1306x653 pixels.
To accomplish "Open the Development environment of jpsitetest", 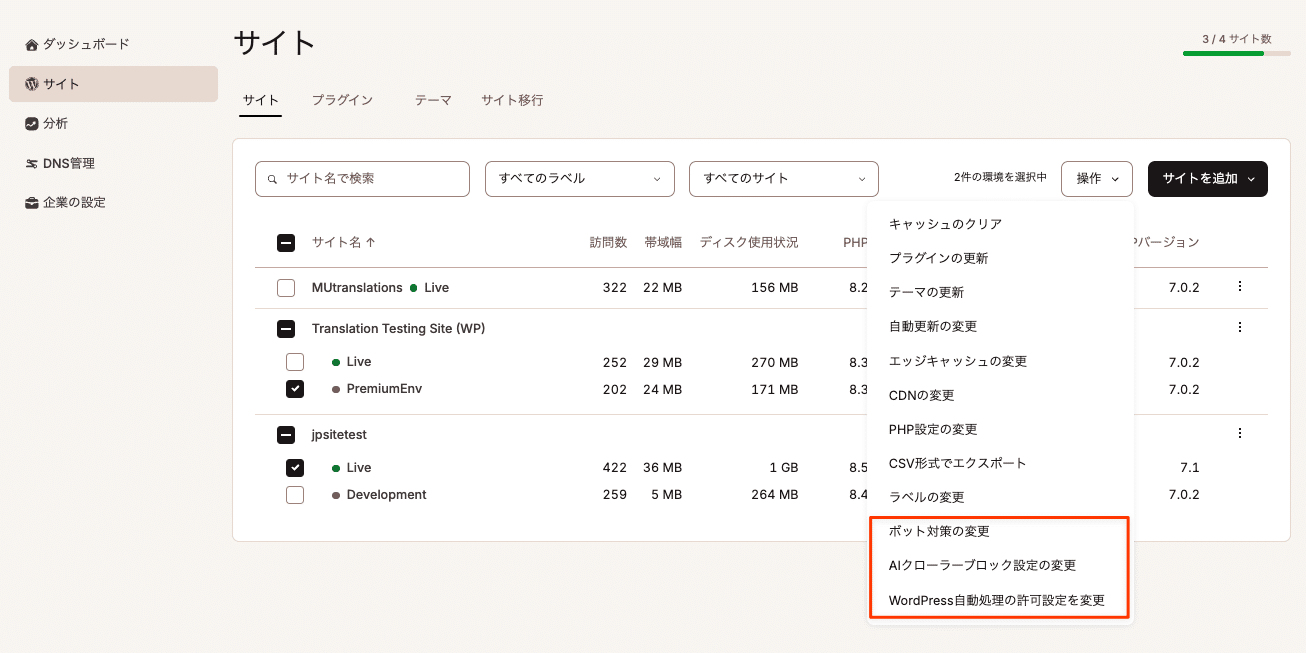I will [x=386, y=494].
